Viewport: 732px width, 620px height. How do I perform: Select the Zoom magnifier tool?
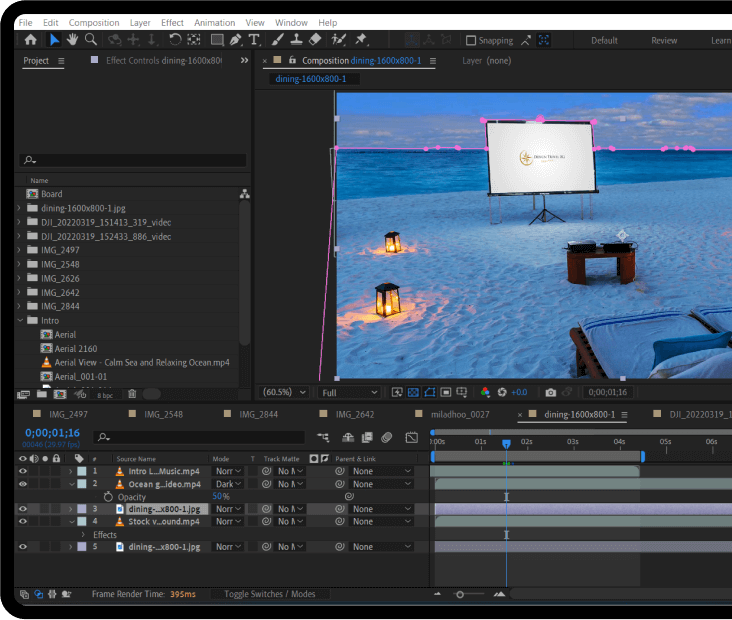click(91, 40)
